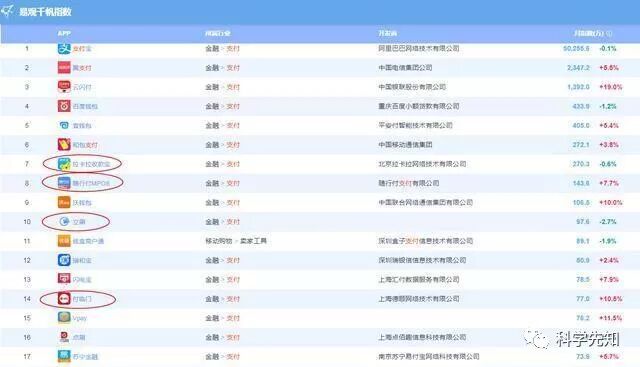Click the 支付 category link in the 苏宁金融 row
Screen dimensions: 640x367
tap(233, 357)
